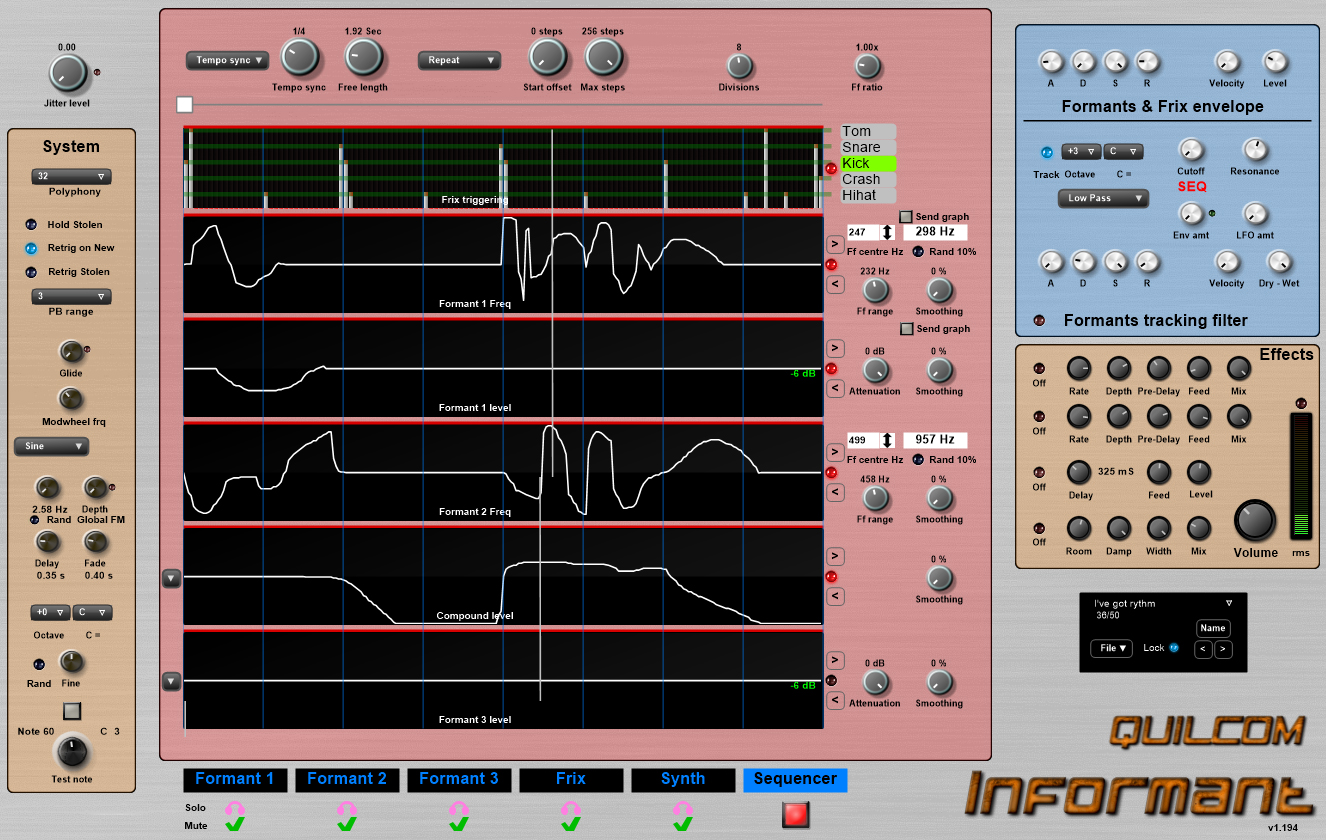Open the Polyphony dropdown showing 32
This screenshot has width=1326, height=840.
pos(71,177)
